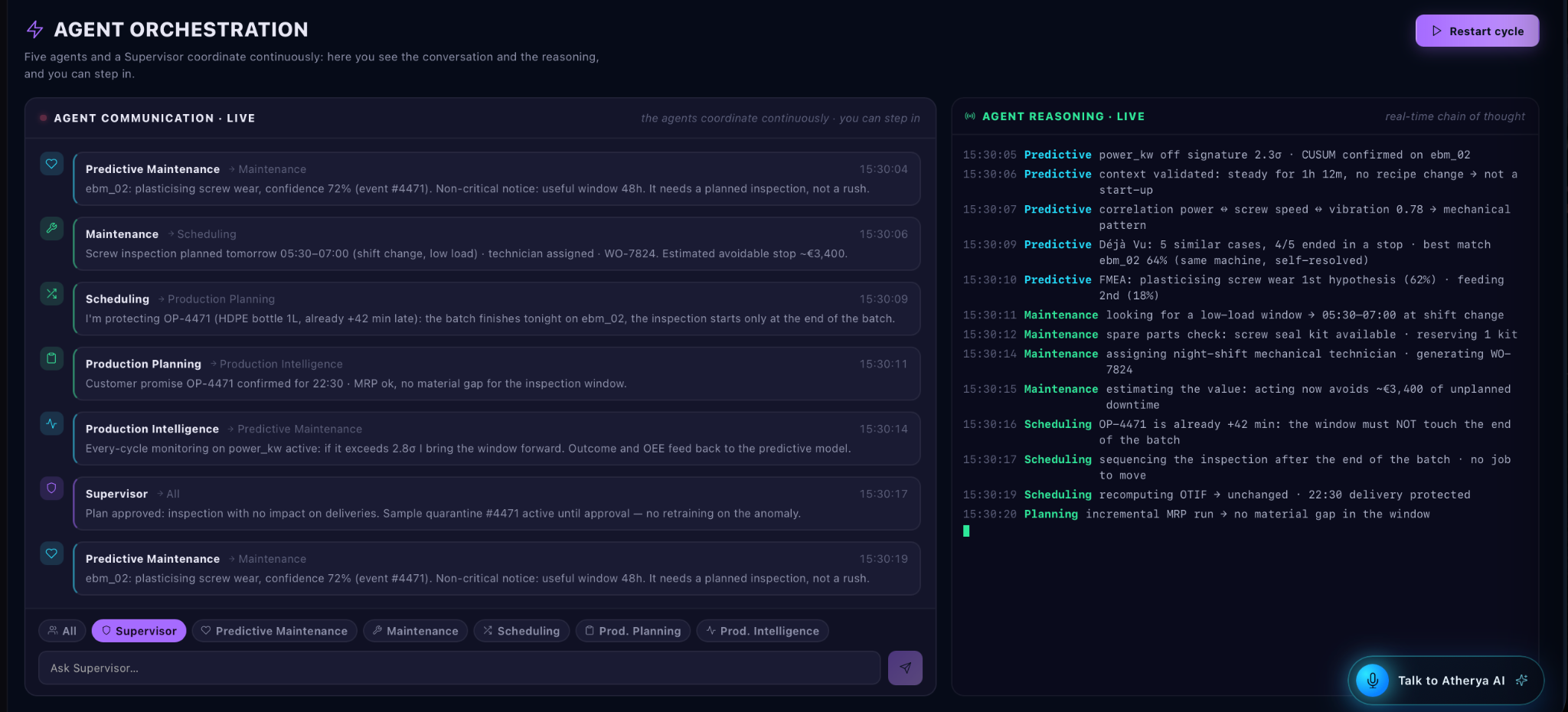Select the Prod. Planning filter chip

point(633,631)
